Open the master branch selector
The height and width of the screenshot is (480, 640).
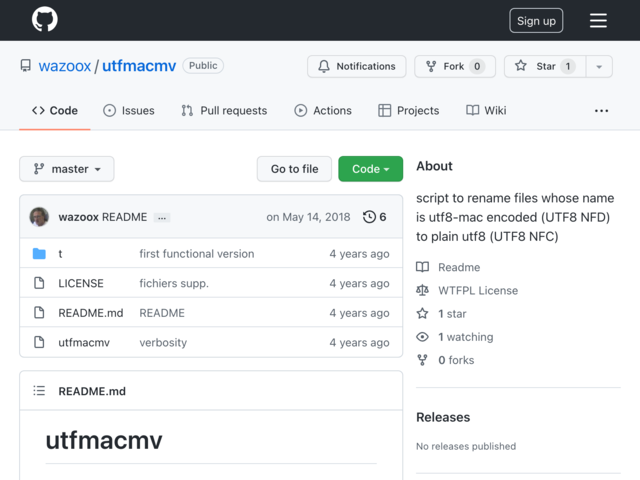click(x=67, y=169)
